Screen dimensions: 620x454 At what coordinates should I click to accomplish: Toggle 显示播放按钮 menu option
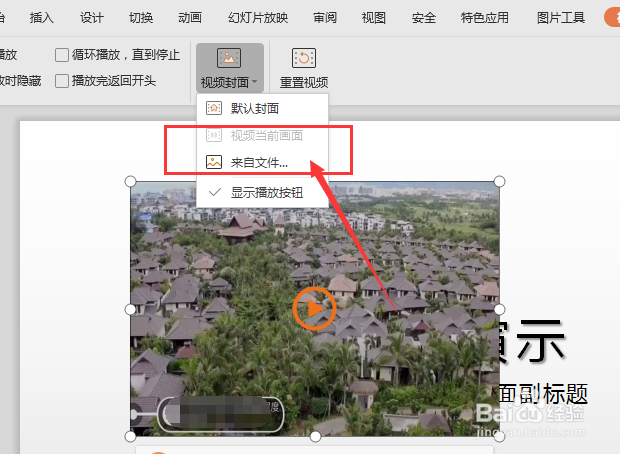click(263, 193)
